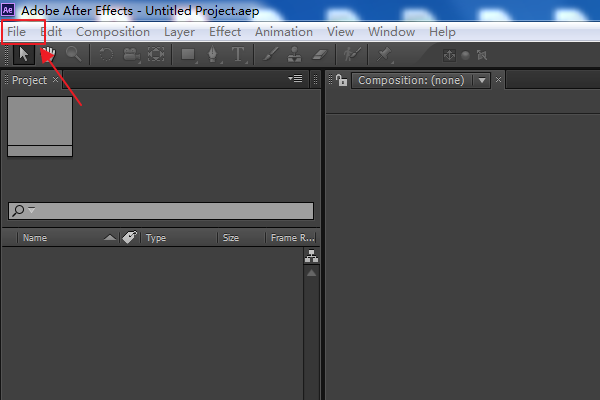This screenshot has width=600, height=400.
Task: Select the Pen tool
Action: (x=213, y=54)
